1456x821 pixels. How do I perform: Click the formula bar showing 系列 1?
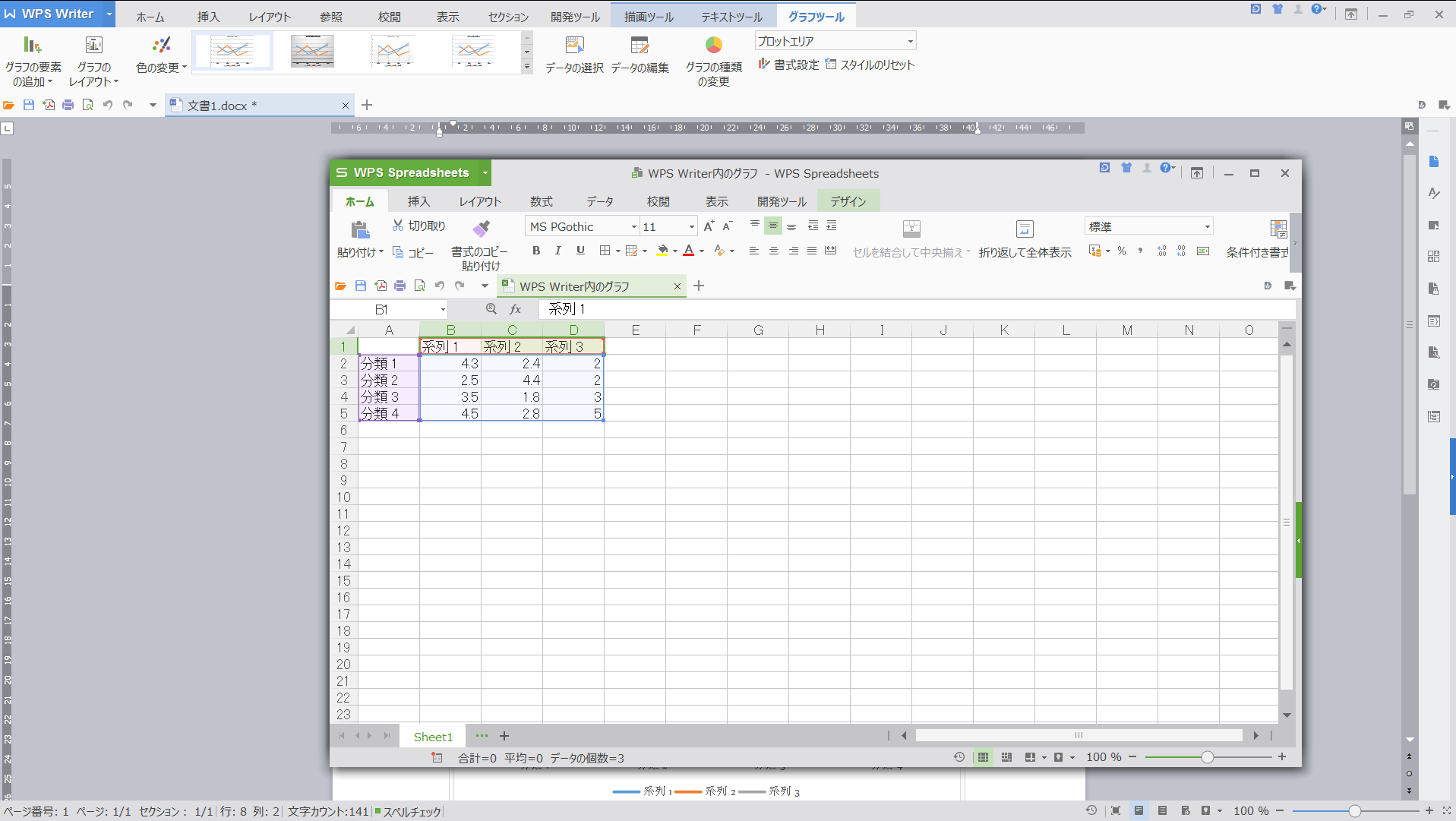click(x=916, y=309)
